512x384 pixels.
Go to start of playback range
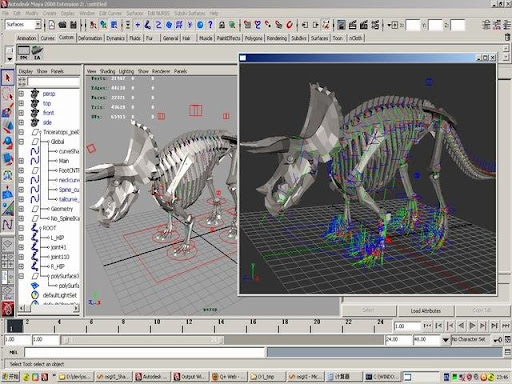click(428, 326)
